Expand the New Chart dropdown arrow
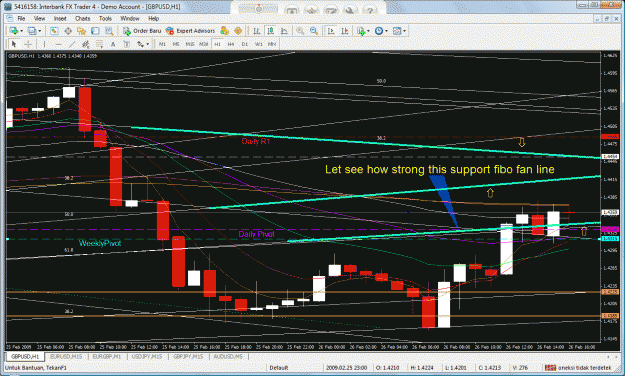 click(22, 31)
